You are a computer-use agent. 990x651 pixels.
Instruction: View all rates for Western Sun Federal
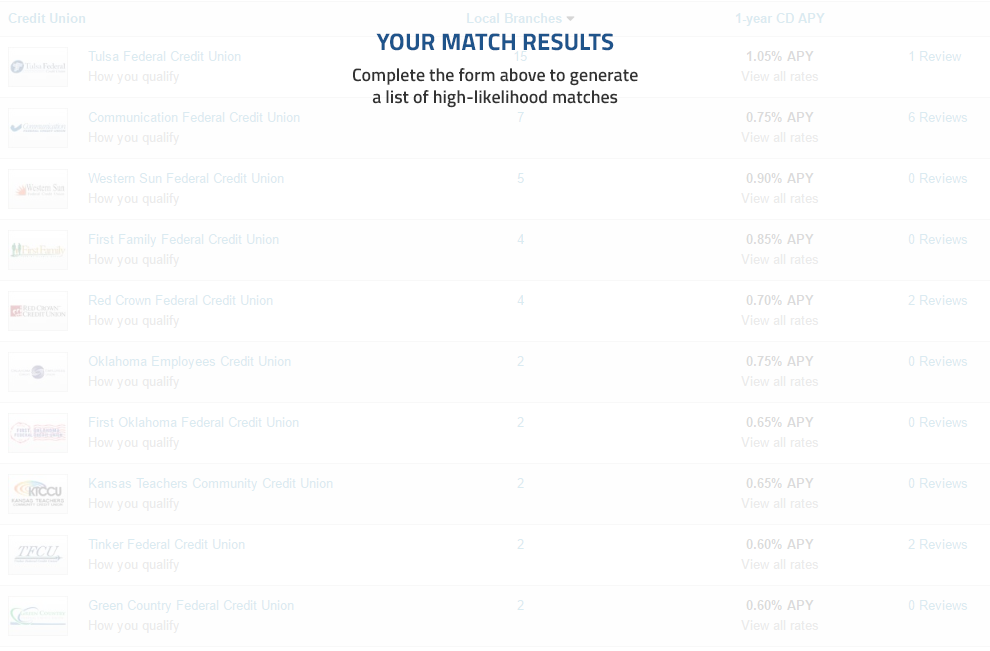(780, 198)
